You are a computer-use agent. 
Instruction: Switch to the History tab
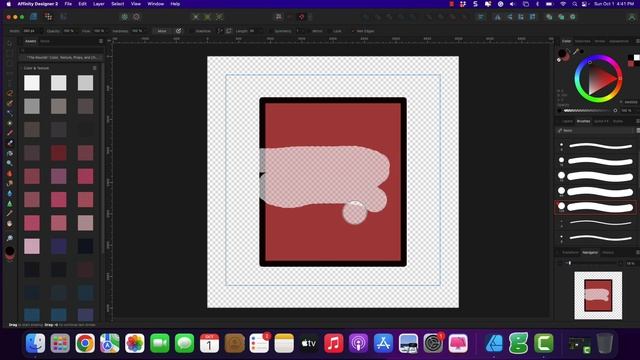[x=608, y=253]
